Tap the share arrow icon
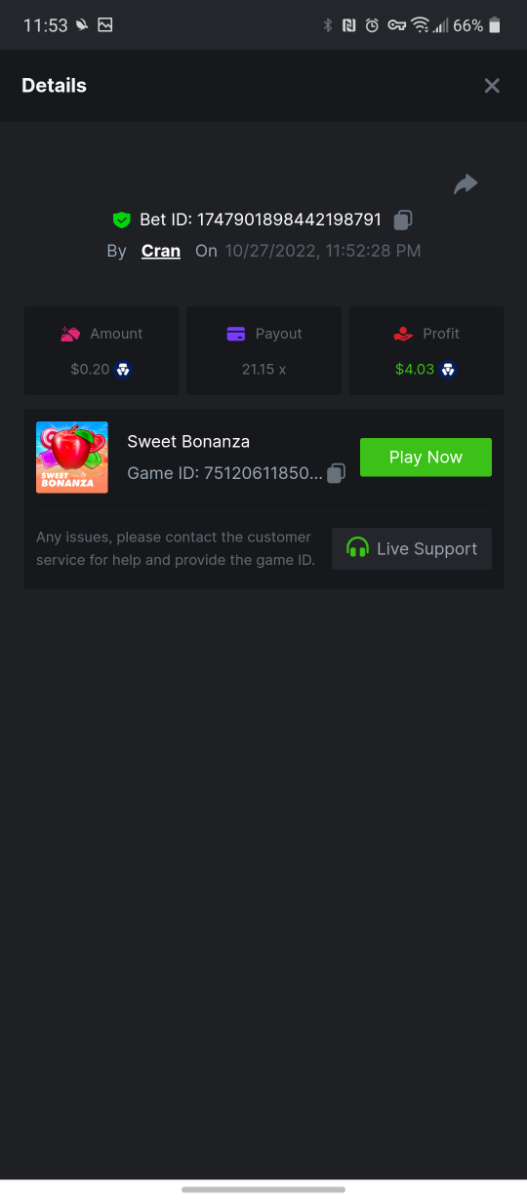 465,184
